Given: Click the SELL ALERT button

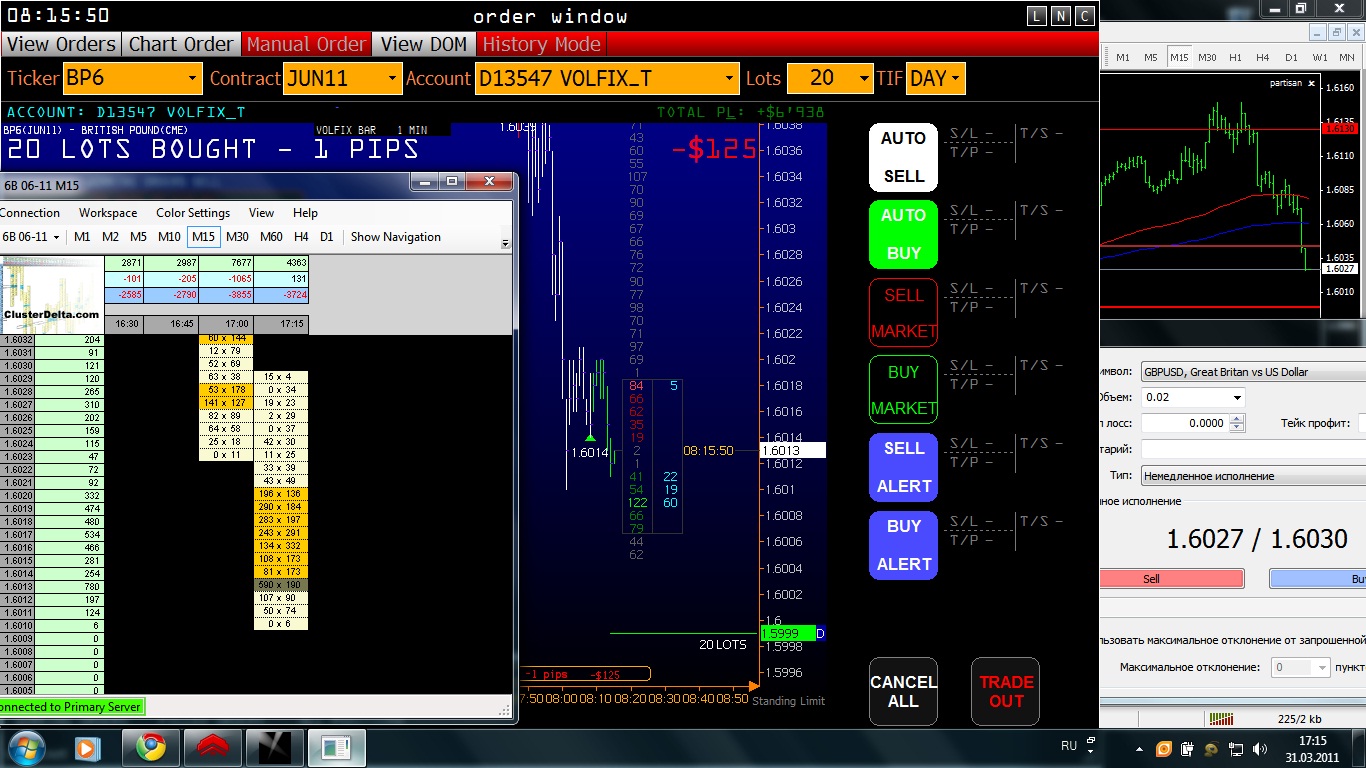Looking at the screenshot, I should 903,467.
